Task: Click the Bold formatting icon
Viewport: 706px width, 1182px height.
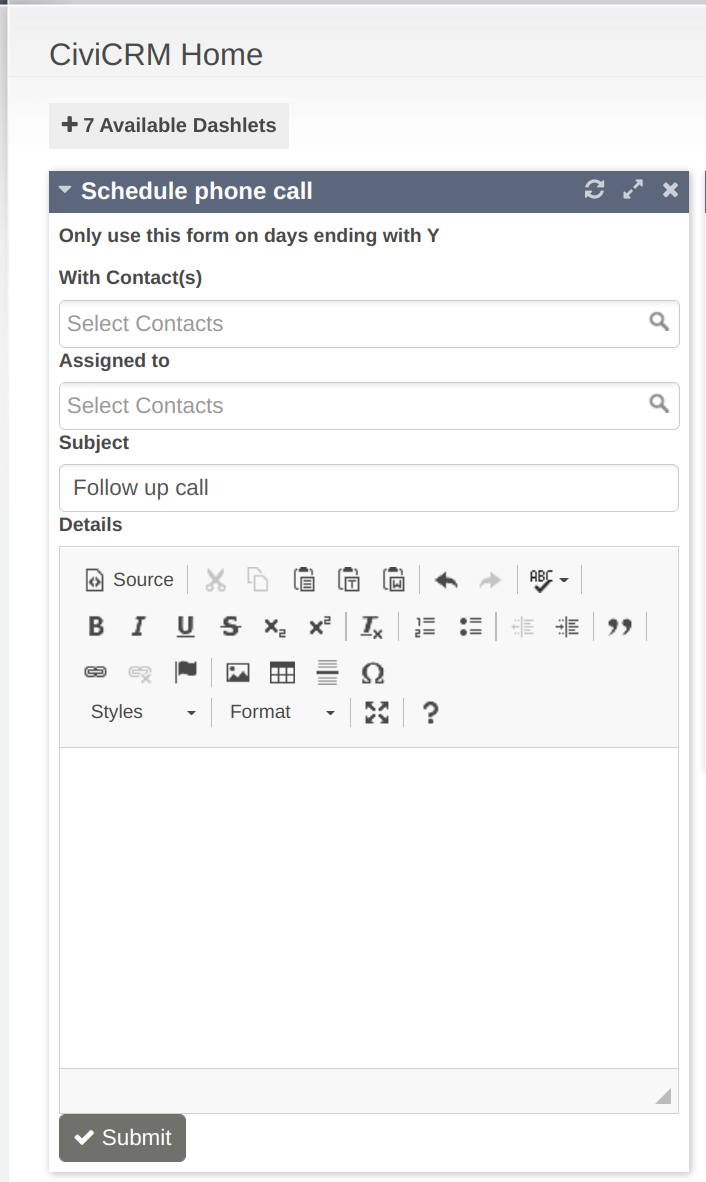Action: click(x=96, y=627)
